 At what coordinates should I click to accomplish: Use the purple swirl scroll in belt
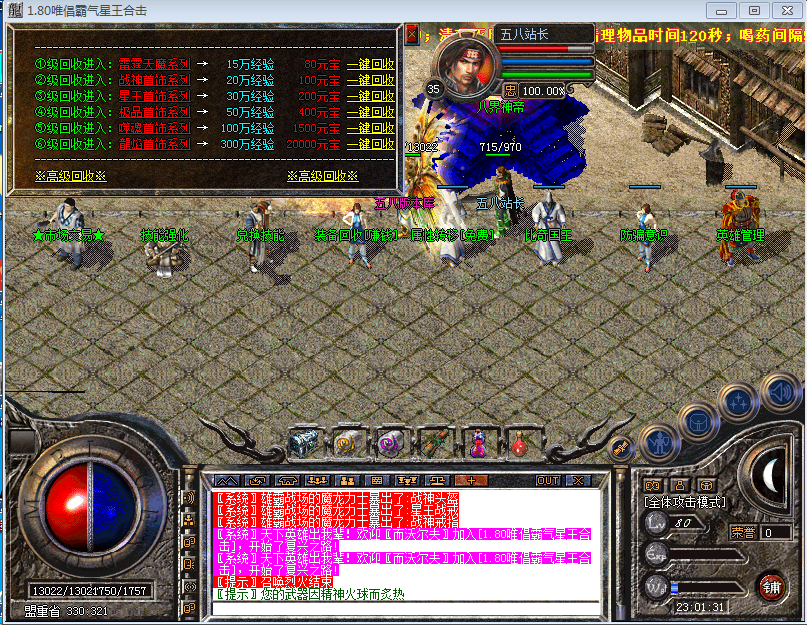point(392,443)
